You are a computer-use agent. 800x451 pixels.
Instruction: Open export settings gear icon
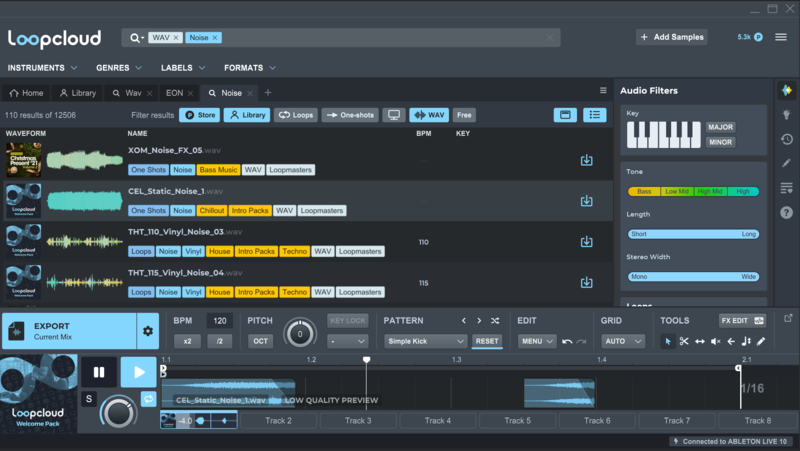pyautogui.click(x=148, y=331)
